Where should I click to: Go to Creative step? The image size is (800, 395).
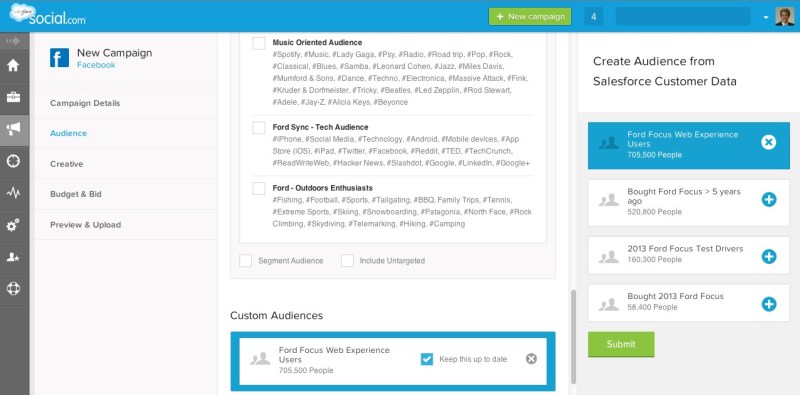coord(66,164)
